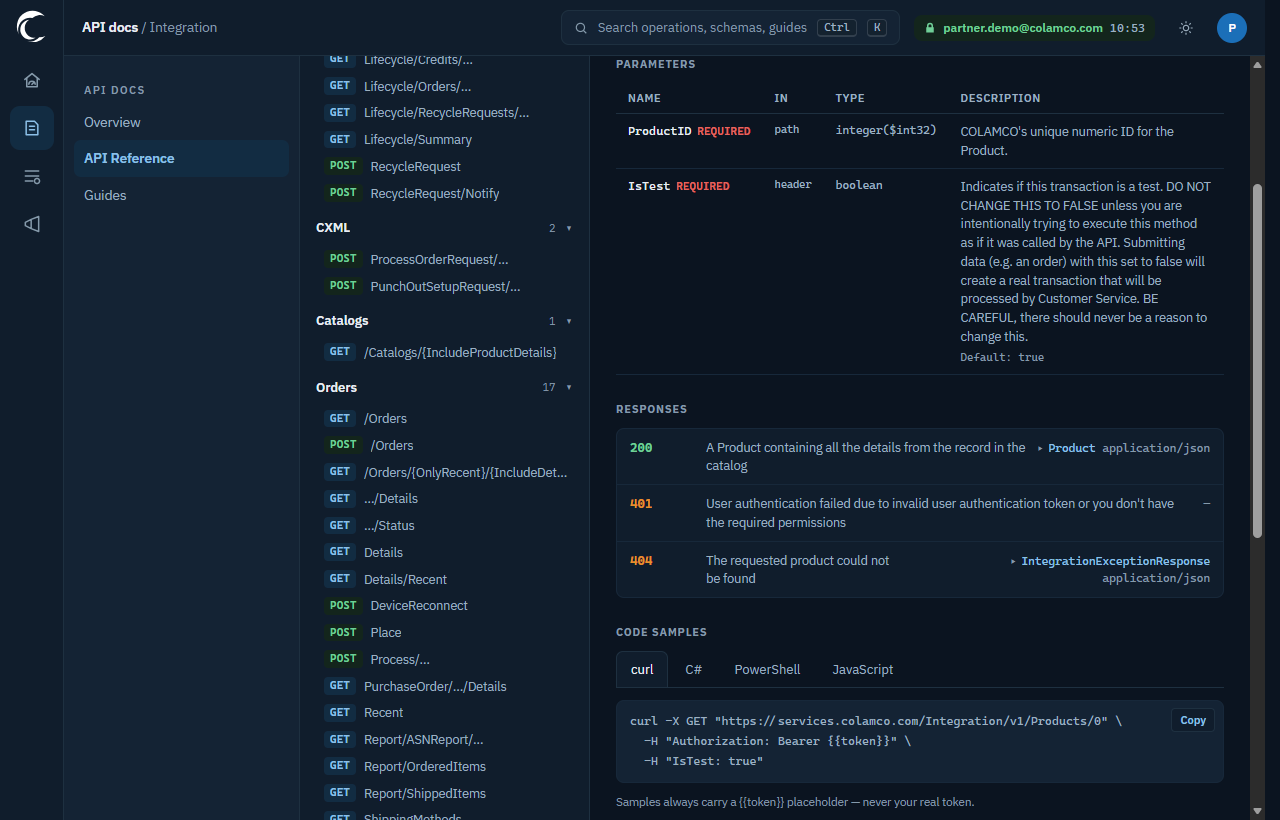This screenshot has height=820, width=1280.
Task: Open POST Place endpoint
Action: coord(445,633)
